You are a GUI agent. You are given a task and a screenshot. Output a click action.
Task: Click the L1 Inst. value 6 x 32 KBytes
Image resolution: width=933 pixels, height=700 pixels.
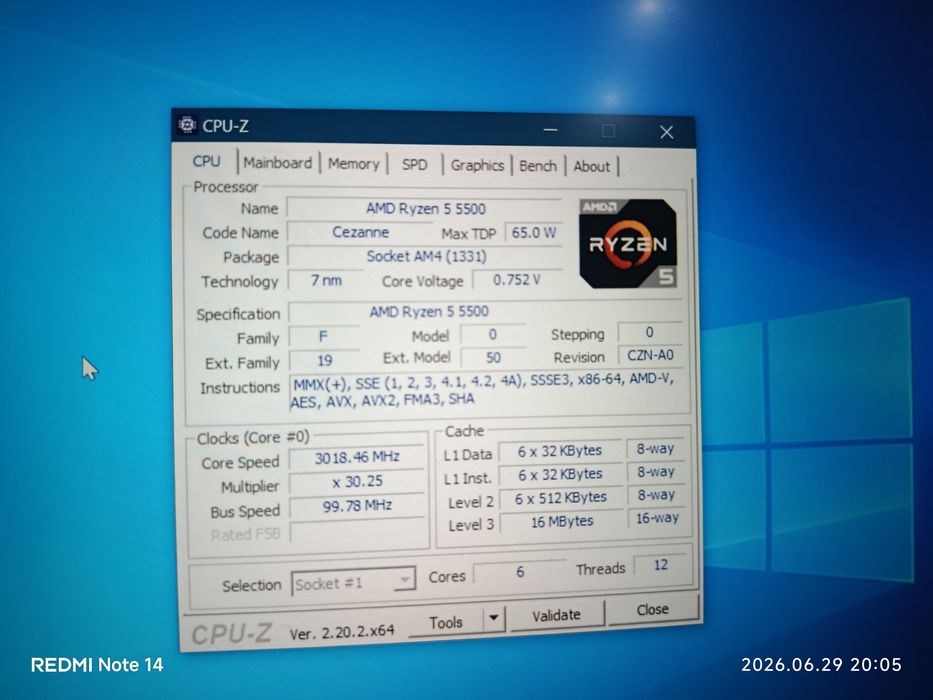coord(561,474)
